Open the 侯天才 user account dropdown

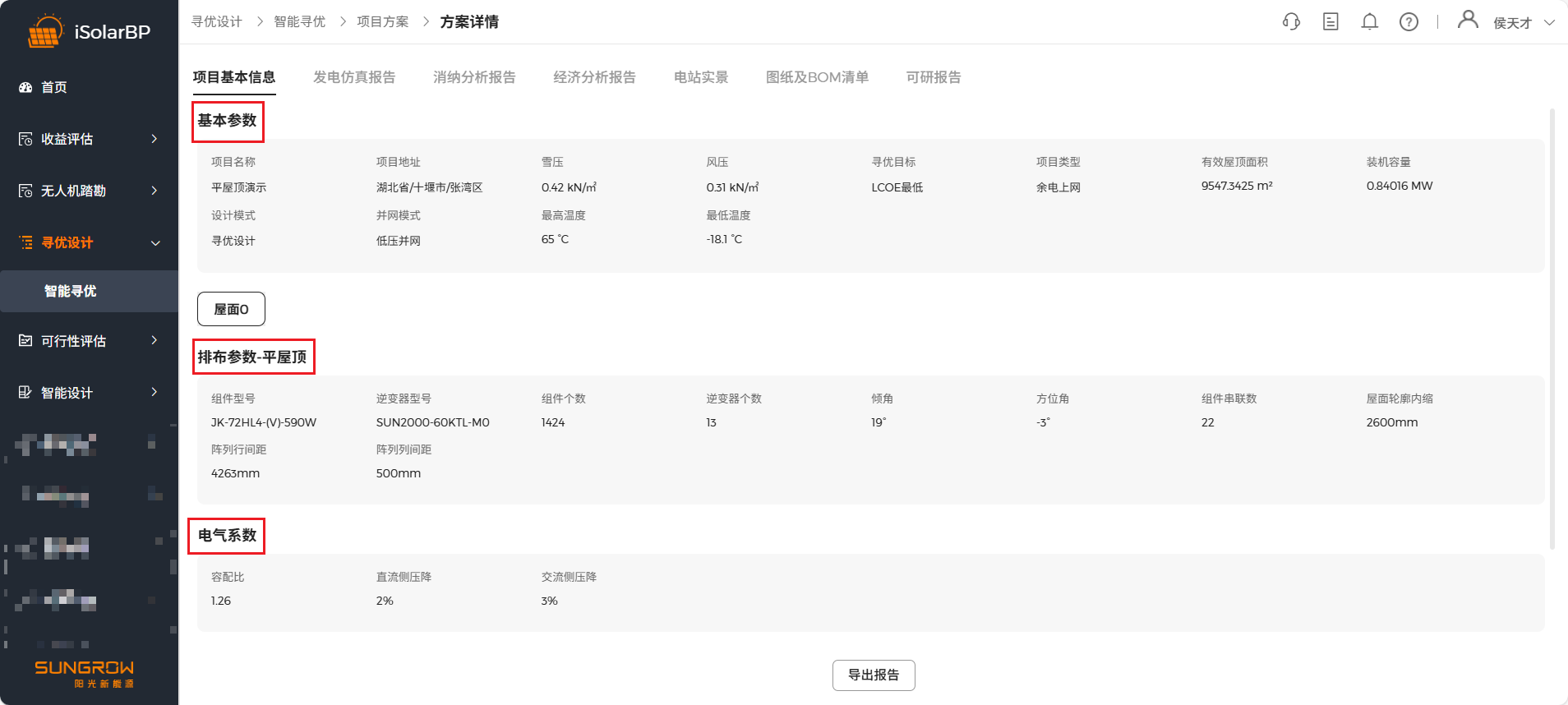coord(1523,23)
